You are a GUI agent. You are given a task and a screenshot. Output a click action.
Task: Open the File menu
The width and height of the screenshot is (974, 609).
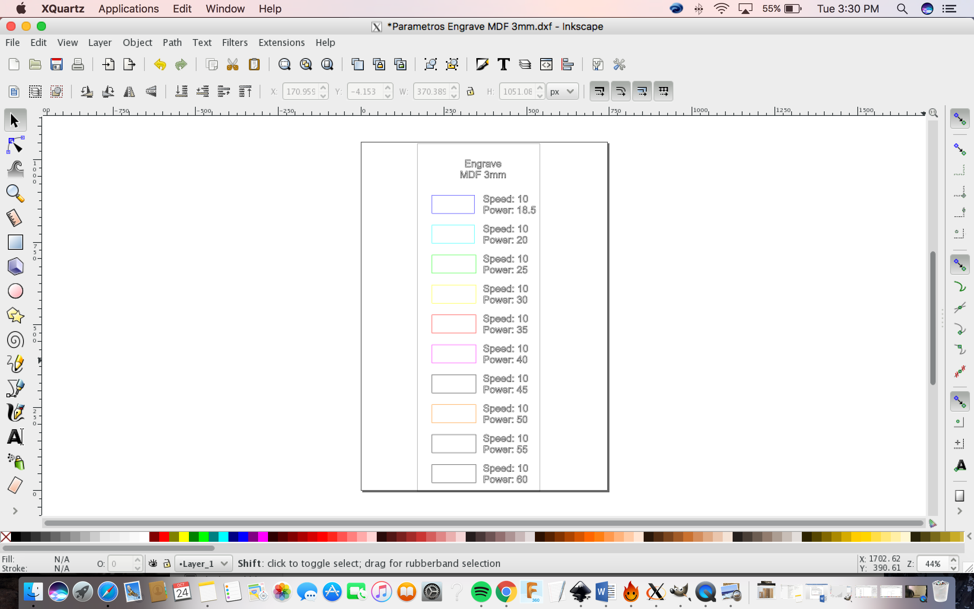click(12, 42)
